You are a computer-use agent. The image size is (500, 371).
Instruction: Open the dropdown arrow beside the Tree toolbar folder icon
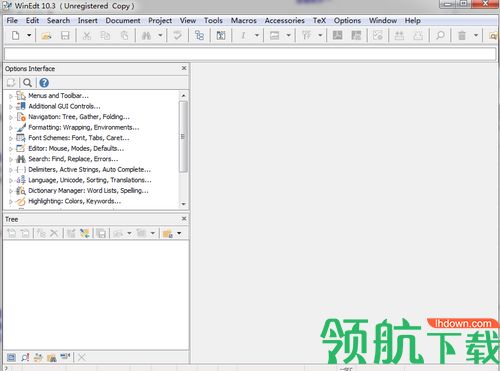(x=179, y=233)
